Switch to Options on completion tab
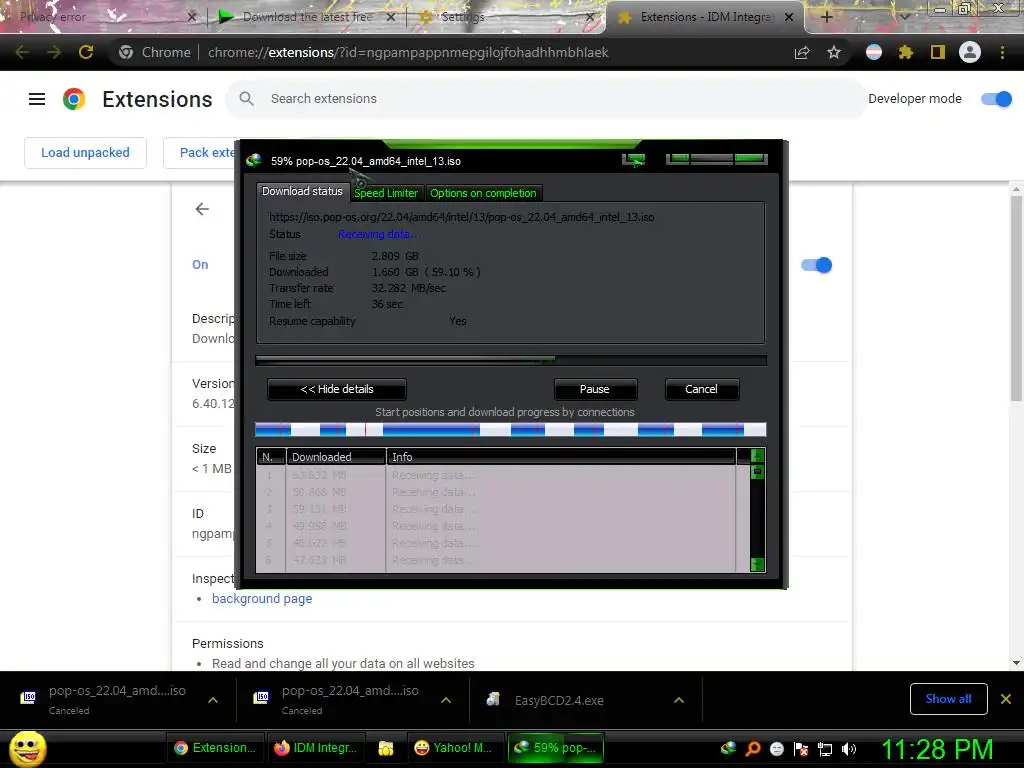The image size is (1024, 768). point(483,193)
